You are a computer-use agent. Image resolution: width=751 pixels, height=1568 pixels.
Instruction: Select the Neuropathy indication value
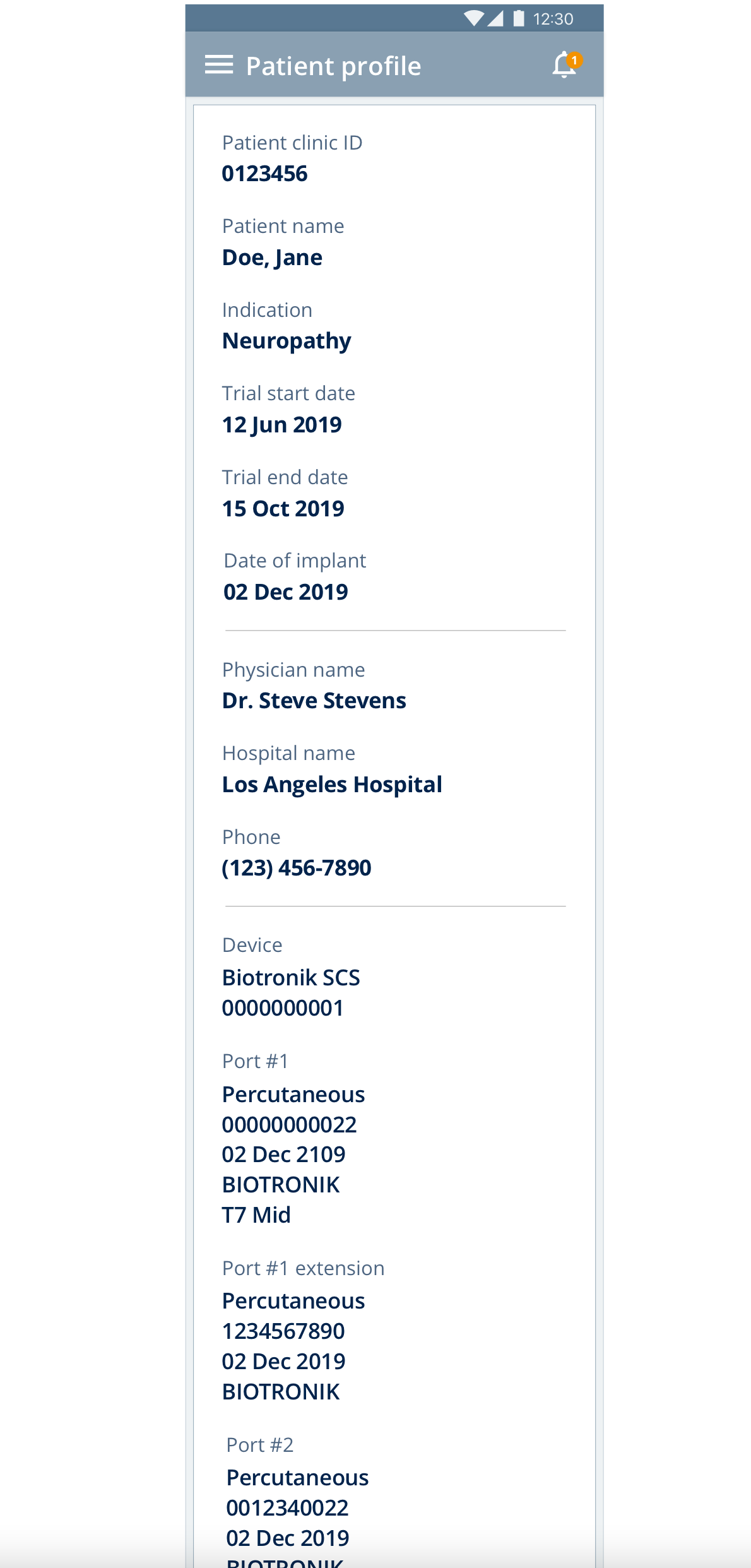coord(286,341)
